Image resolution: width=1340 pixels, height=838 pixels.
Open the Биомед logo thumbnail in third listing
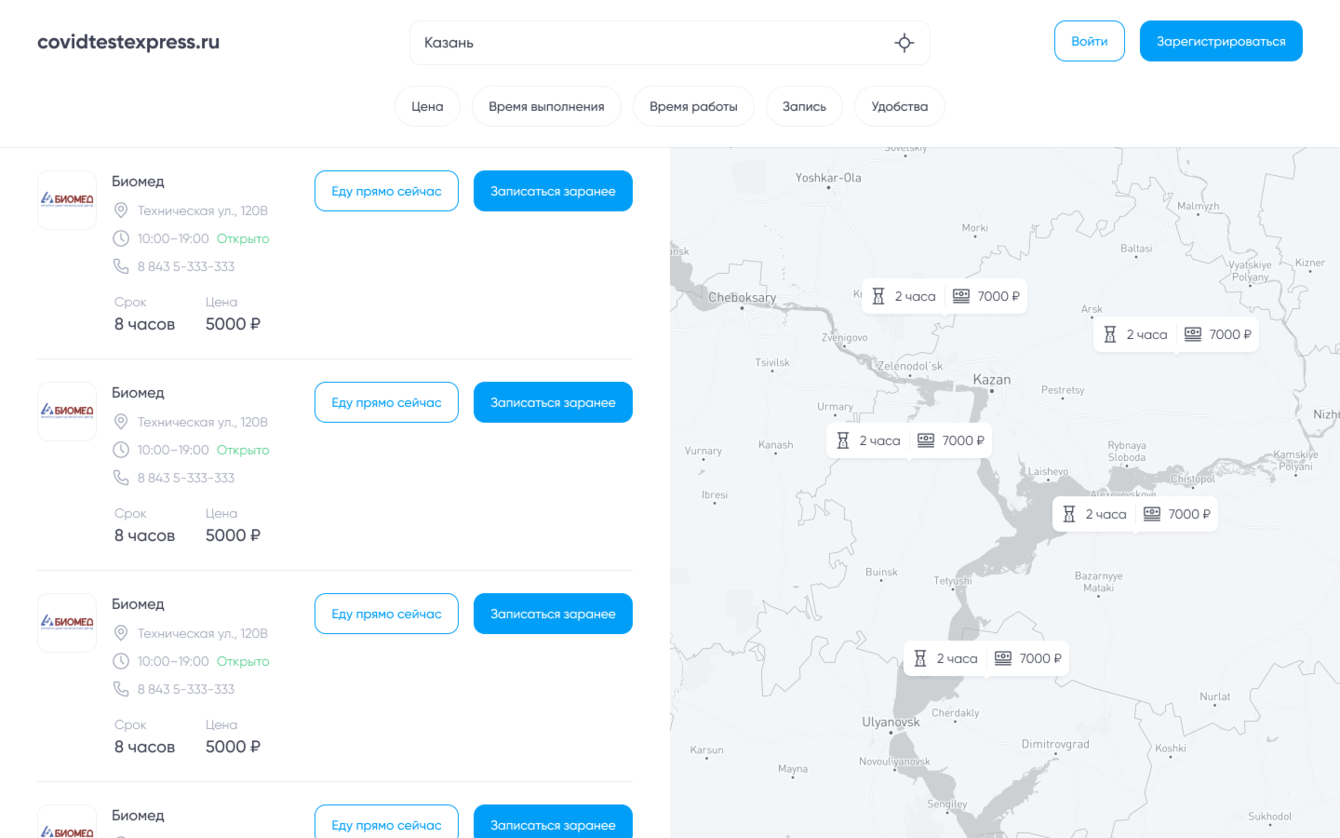(x=67, y=622)
